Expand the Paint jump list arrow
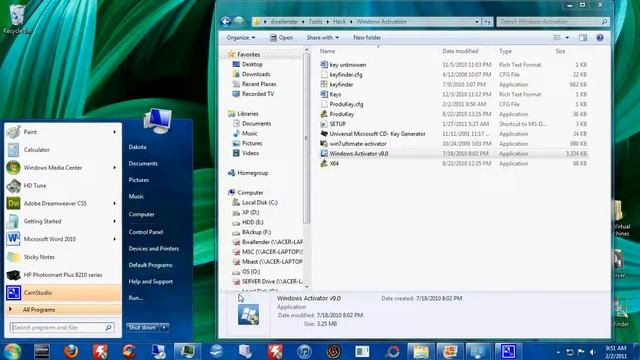This screenshot has width=640, height=360. 114,132
